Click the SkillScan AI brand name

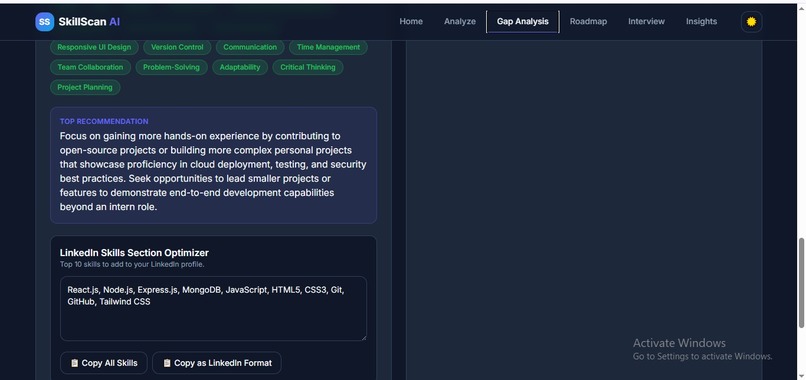[x=89, y=22]
